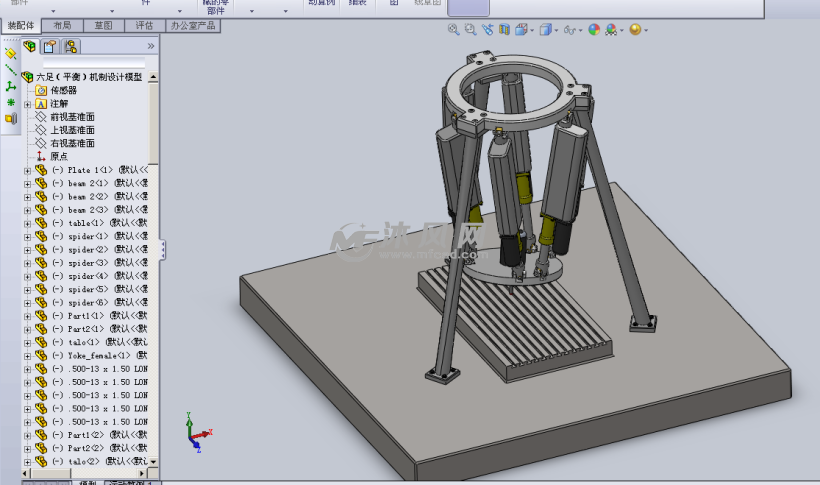This screenshot has height=485, width=820.
Task: Open the 评估 tab
Action: (x=144, y=25)
